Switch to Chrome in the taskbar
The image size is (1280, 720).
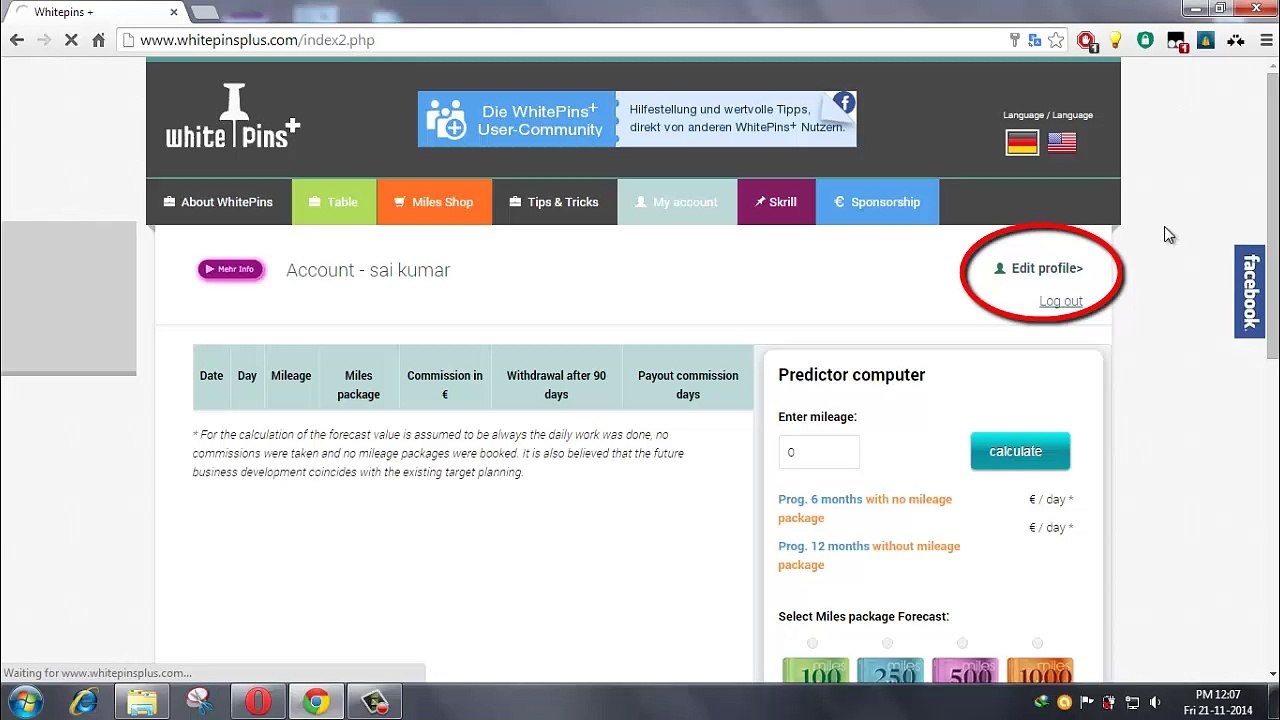pyautogui.click(x=316, y=702)
